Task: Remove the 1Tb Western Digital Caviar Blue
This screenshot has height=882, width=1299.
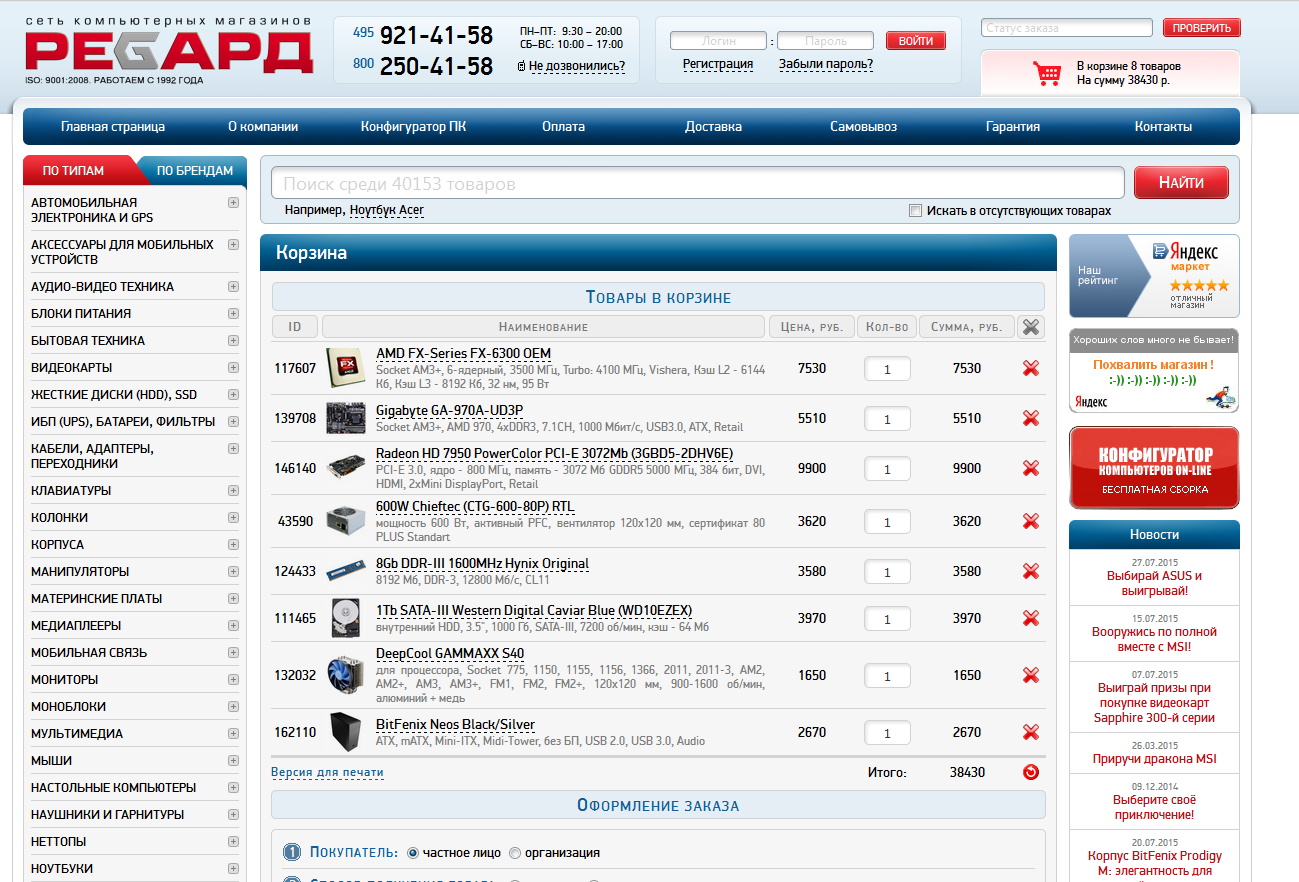Action: (1031, 618)
